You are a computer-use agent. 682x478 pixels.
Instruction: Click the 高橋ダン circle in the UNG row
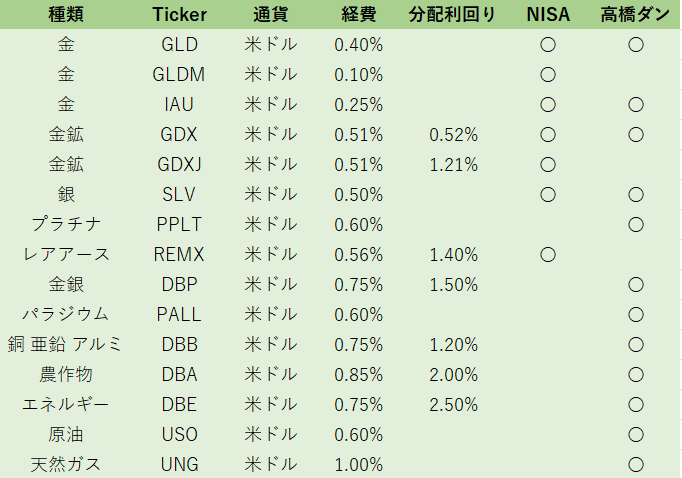click(635, 465)
